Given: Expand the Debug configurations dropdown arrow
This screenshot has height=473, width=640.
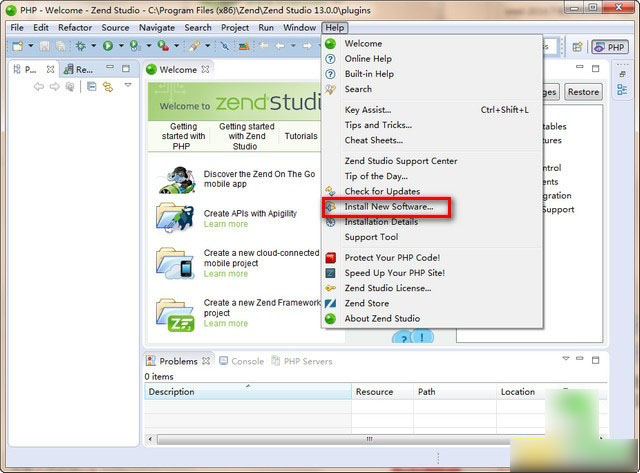Looking at the screenshot, I should [x=93, y=46].
